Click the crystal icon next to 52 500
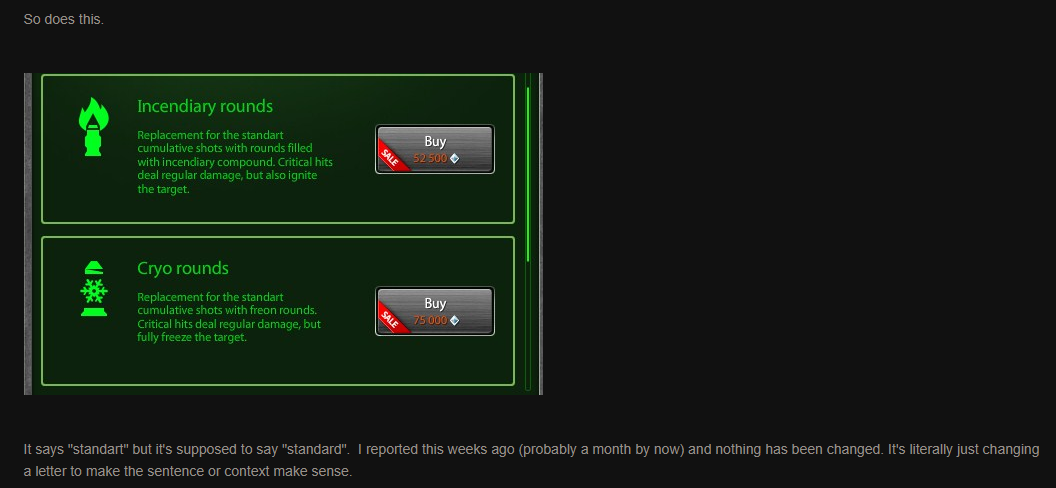This screenshot has height=488, width=1056. (x=455, y=158)
